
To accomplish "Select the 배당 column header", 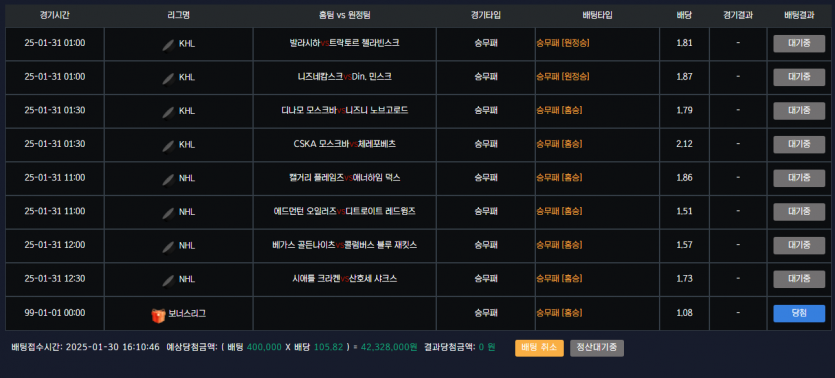I will click(x=684, y=15).
